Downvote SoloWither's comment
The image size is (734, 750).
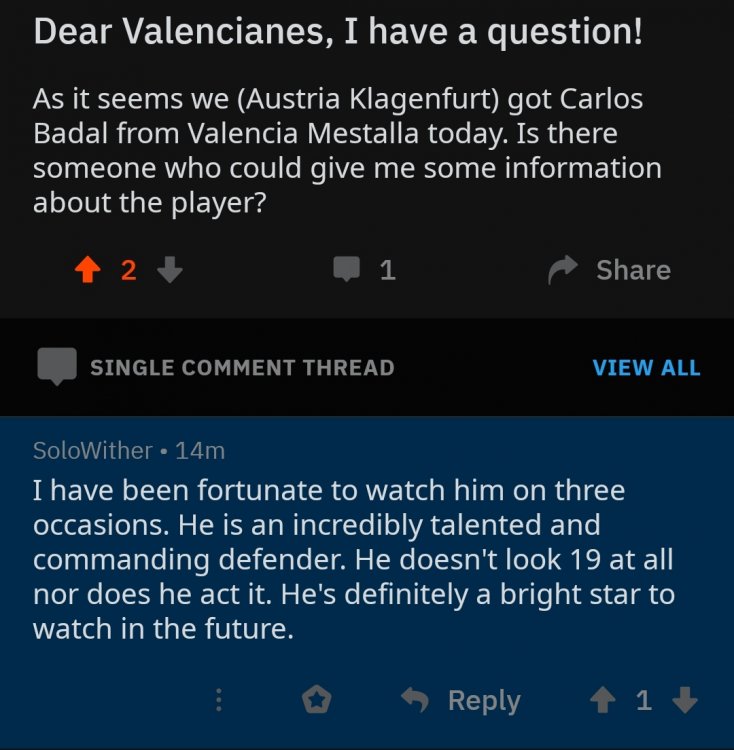coord(685,700)
